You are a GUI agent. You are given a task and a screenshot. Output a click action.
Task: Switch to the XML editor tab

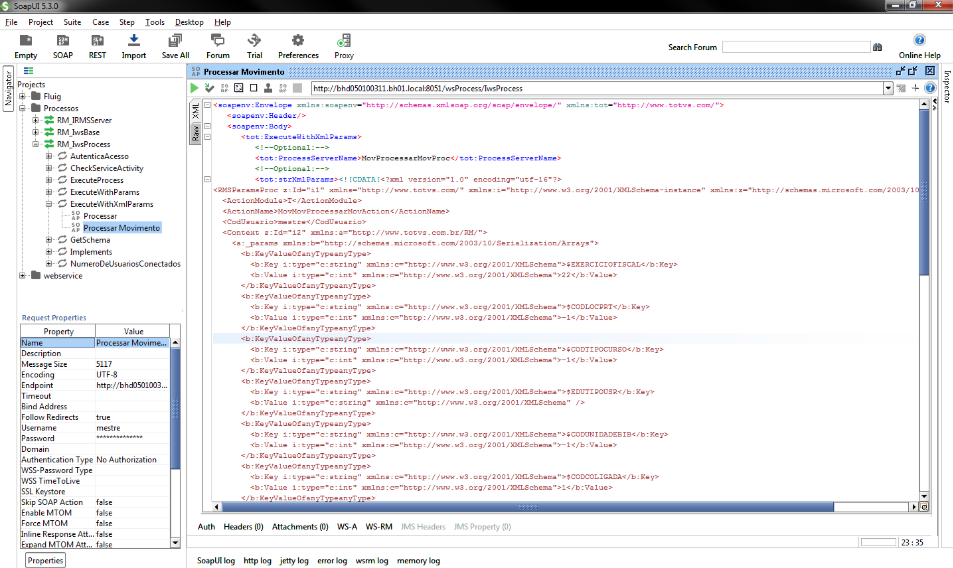[x=196, y=111]
